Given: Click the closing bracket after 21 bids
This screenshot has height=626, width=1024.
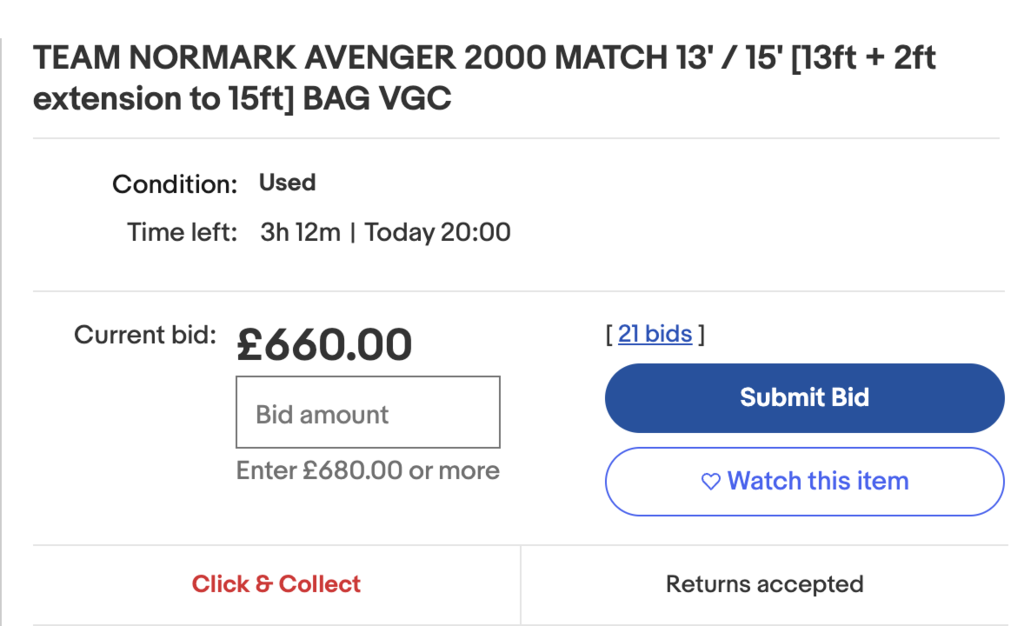Looking at the screenshot, I should pyautogui.click(x=701, y=334).
